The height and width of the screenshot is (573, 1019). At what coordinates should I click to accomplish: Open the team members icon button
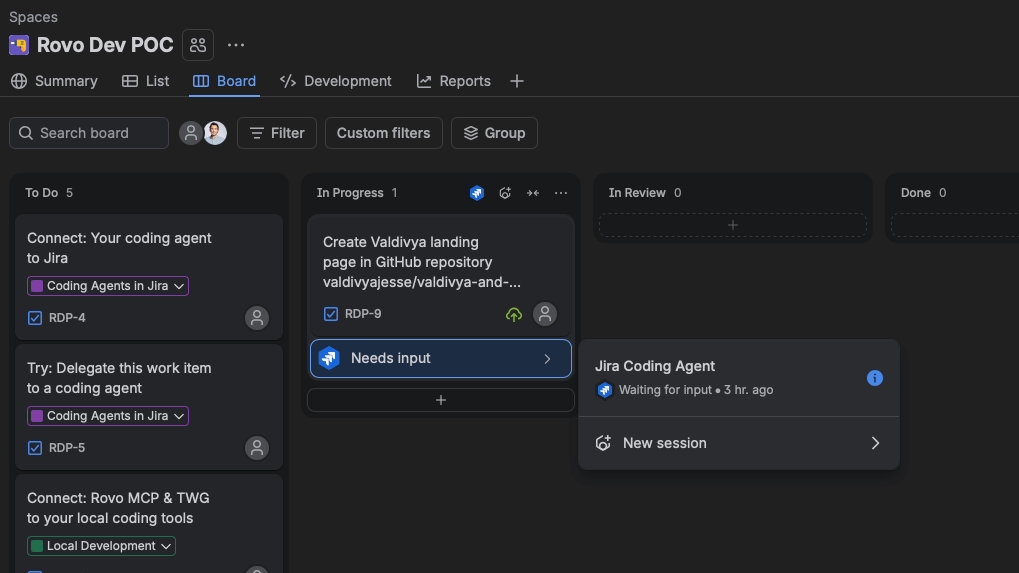pos(198,45)
